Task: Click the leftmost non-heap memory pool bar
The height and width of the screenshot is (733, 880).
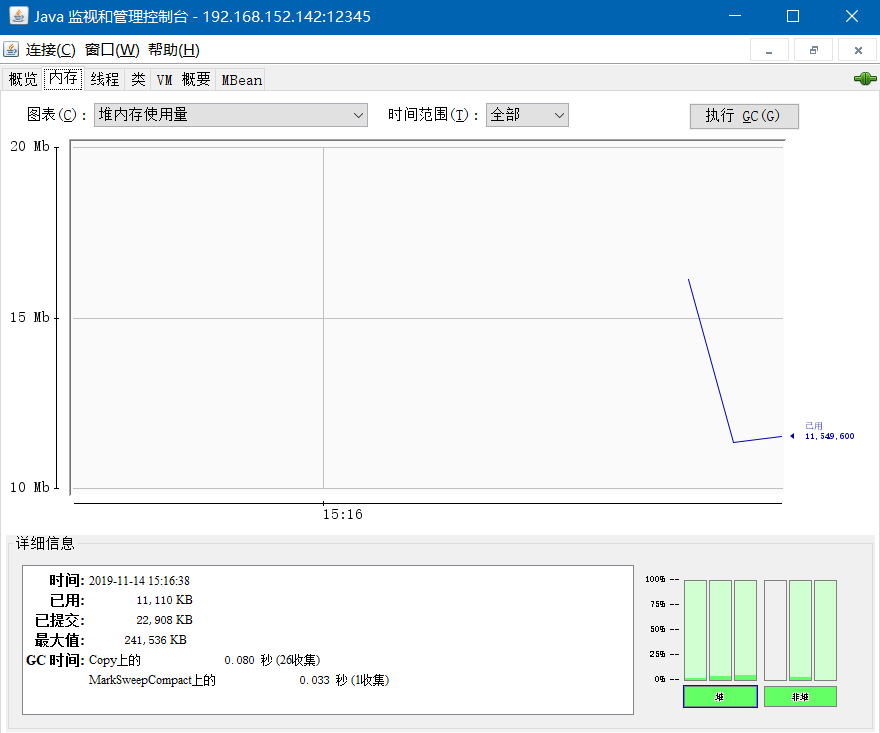Action: [776, 630]
